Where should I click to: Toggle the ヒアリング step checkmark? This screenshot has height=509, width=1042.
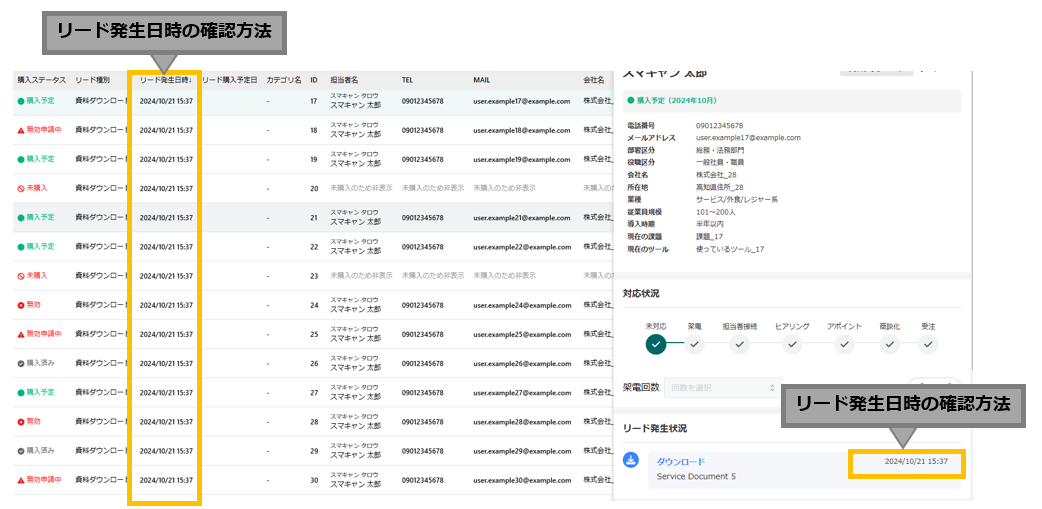792,344
